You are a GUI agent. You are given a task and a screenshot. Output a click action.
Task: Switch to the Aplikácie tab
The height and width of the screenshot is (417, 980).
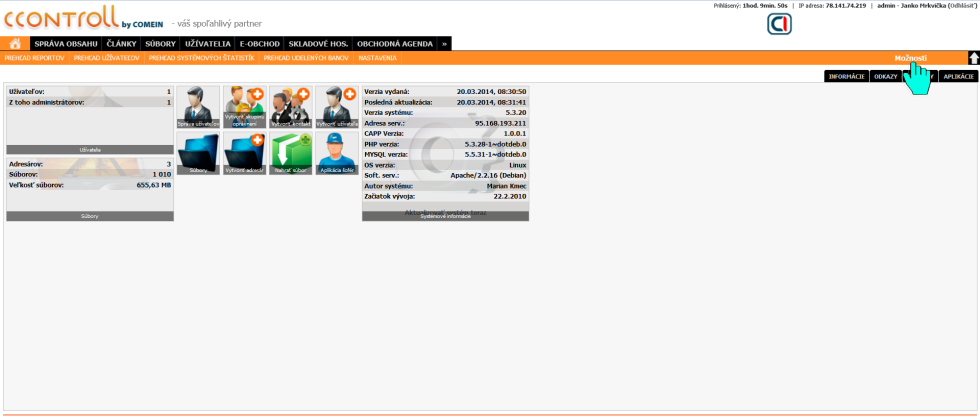click(959, 76)
